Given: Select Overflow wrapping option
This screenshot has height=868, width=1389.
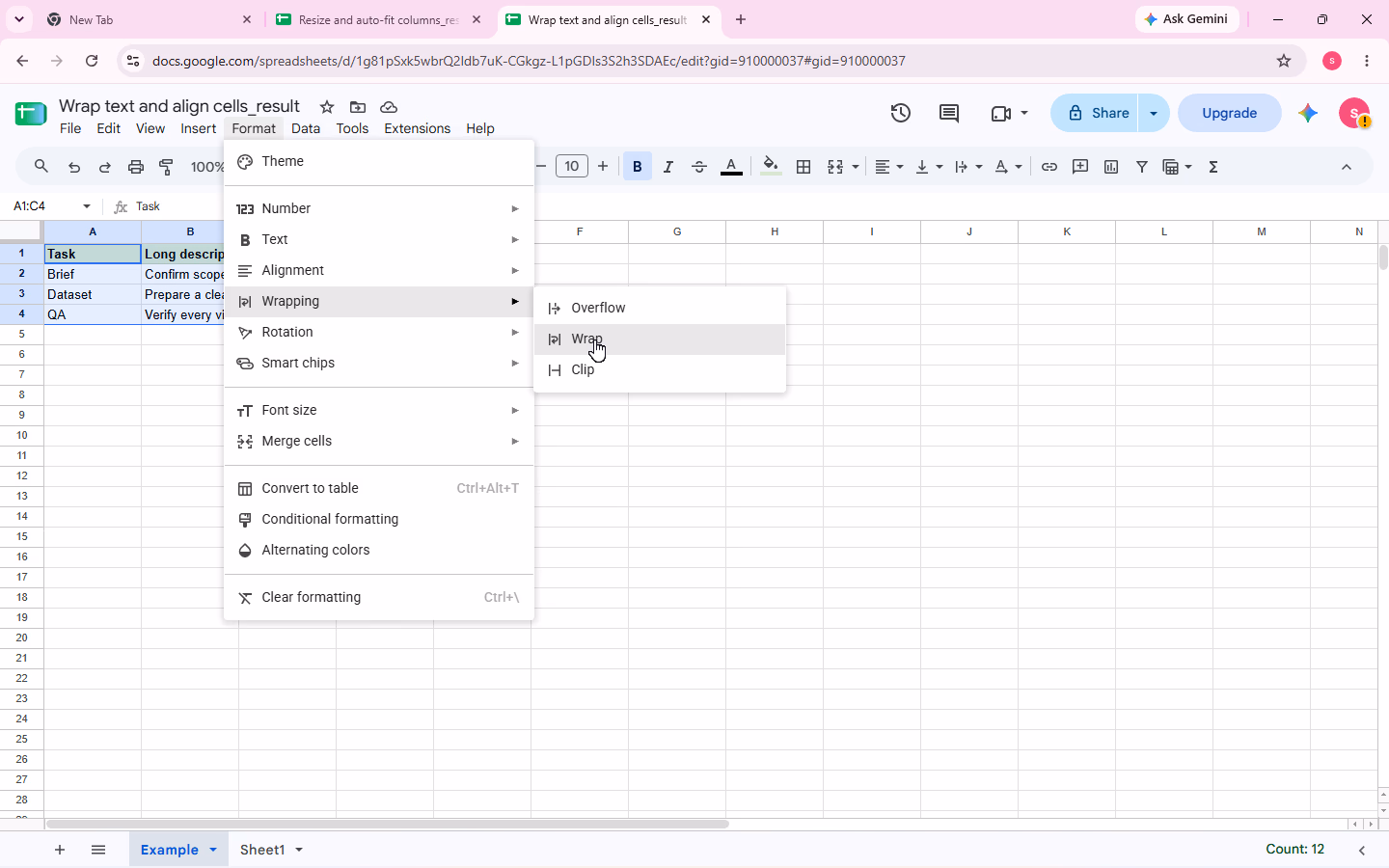Looking at the screenshot, I should (660, 309).
